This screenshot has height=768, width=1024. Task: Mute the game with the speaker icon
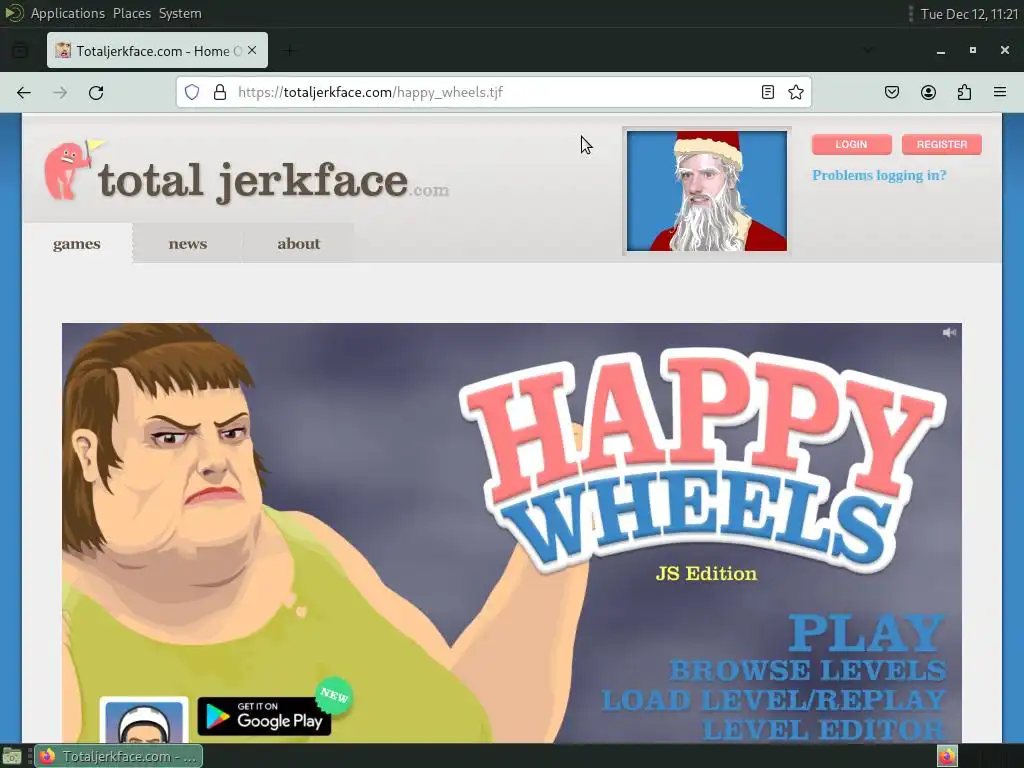950,332
